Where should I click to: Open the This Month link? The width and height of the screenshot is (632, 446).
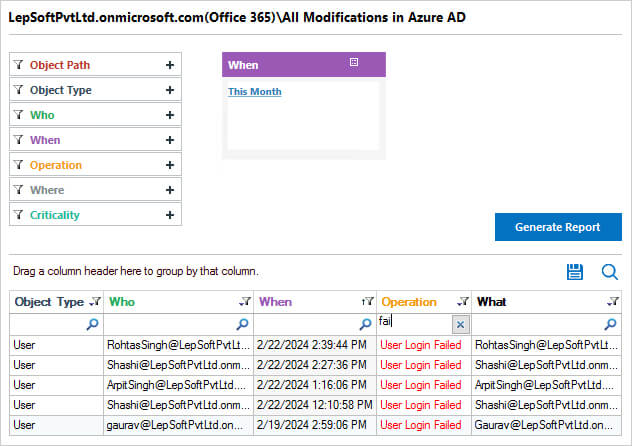(x=255, y=91)
